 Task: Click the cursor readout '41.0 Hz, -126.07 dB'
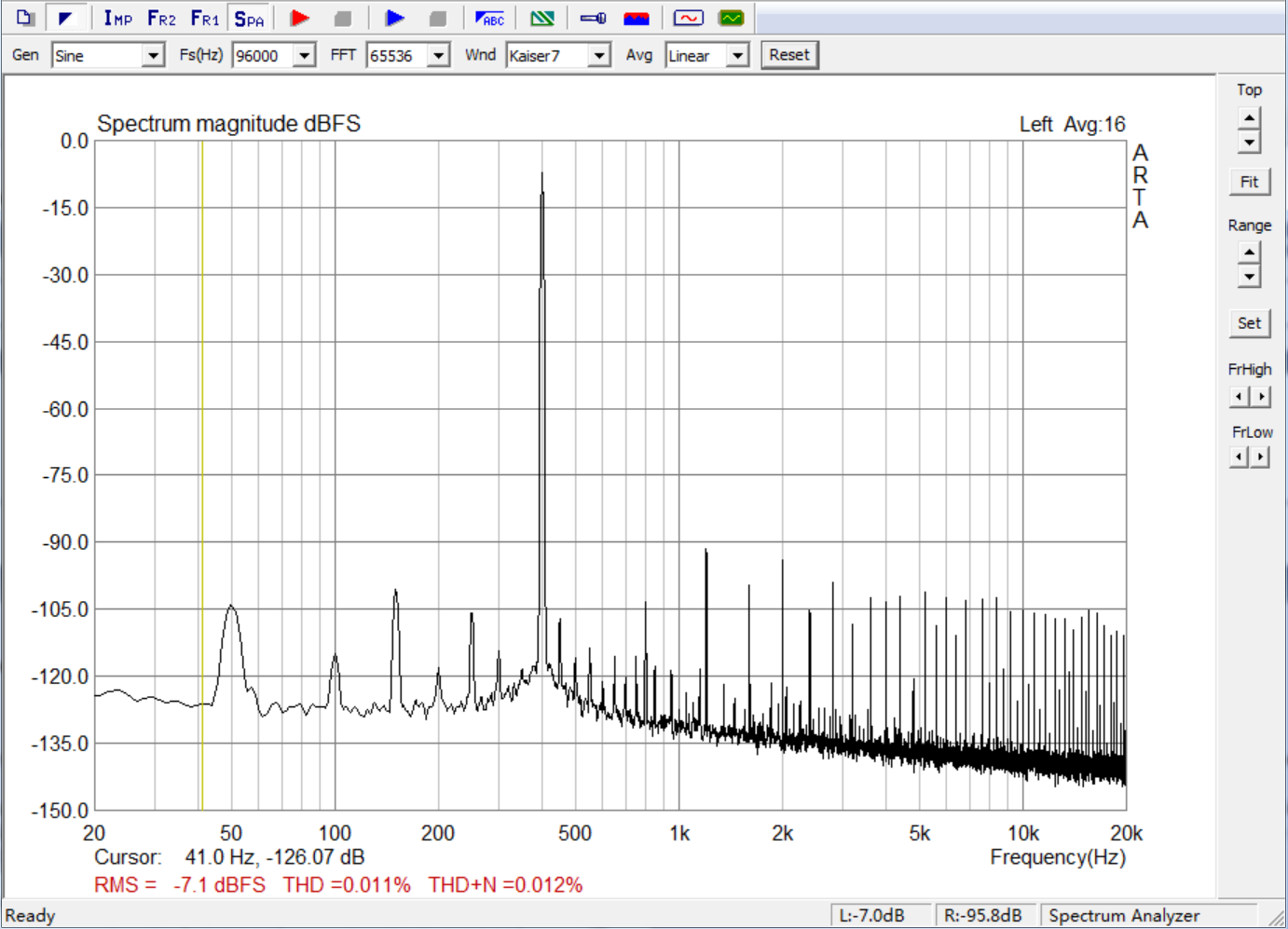(x=275, y=857)
